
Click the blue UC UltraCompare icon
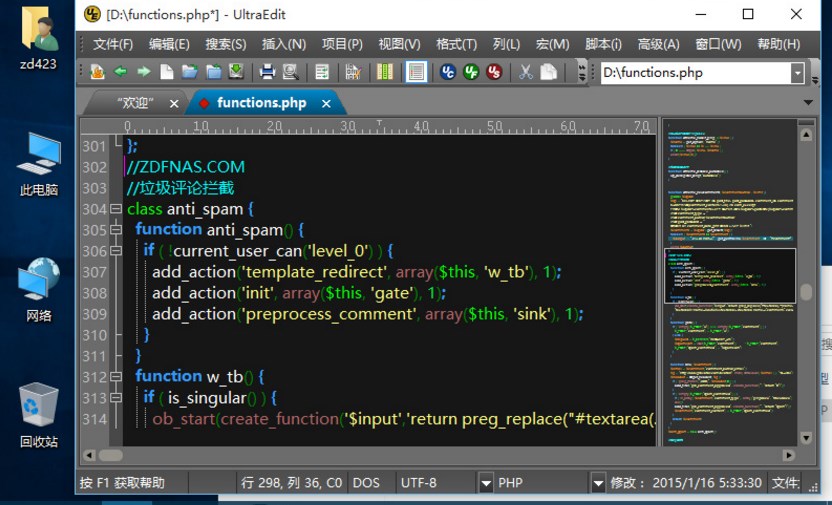tap(448, 72)
